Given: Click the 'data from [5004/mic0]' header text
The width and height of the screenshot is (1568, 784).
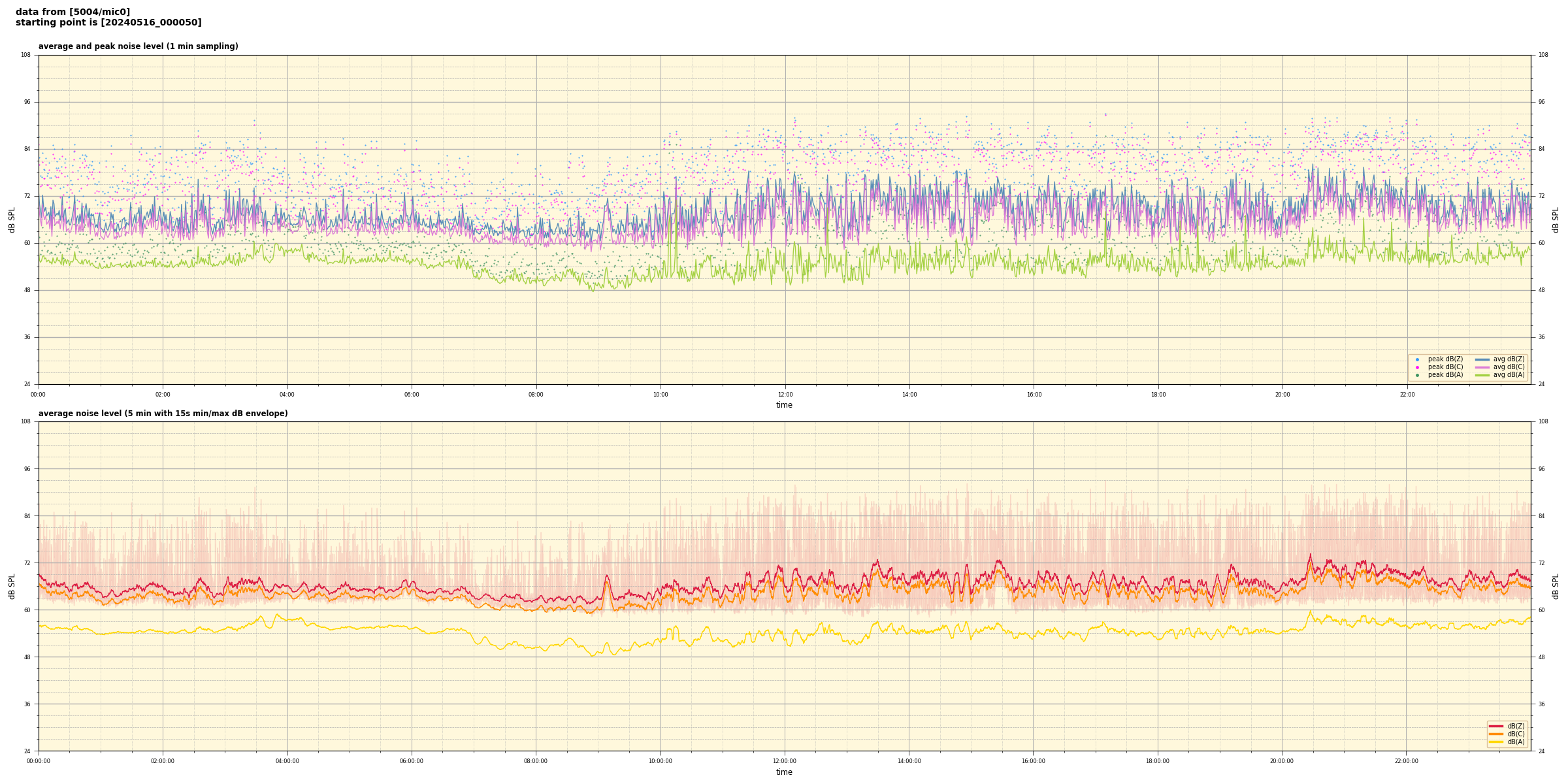Looking at the screenshot, I should coord(73,12).
